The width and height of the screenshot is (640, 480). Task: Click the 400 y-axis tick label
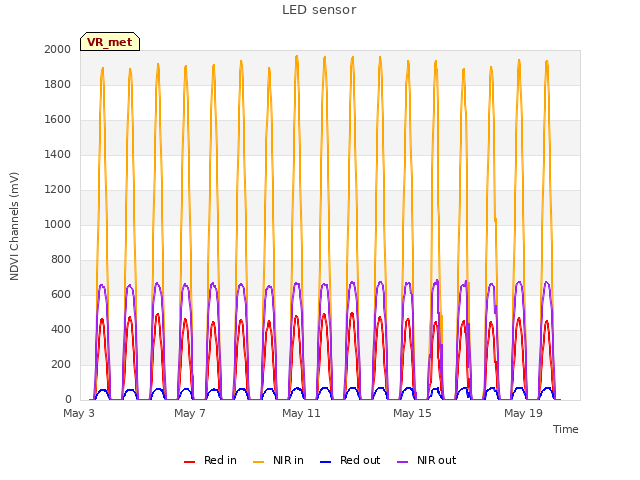click(x=61, y=330)
